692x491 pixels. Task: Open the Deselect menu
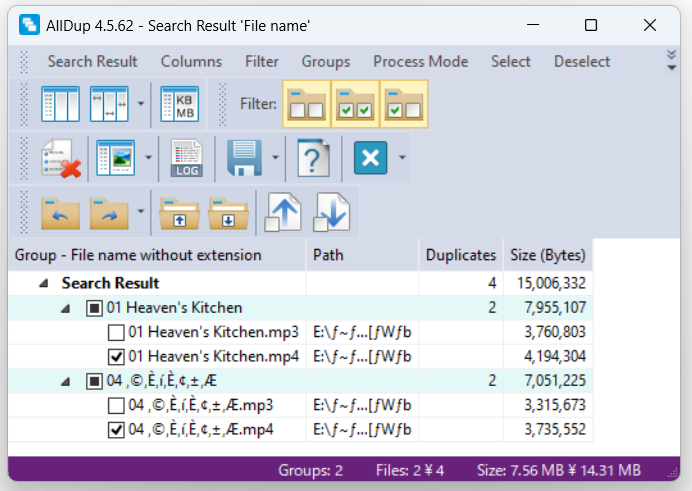[x=582, y=62]
